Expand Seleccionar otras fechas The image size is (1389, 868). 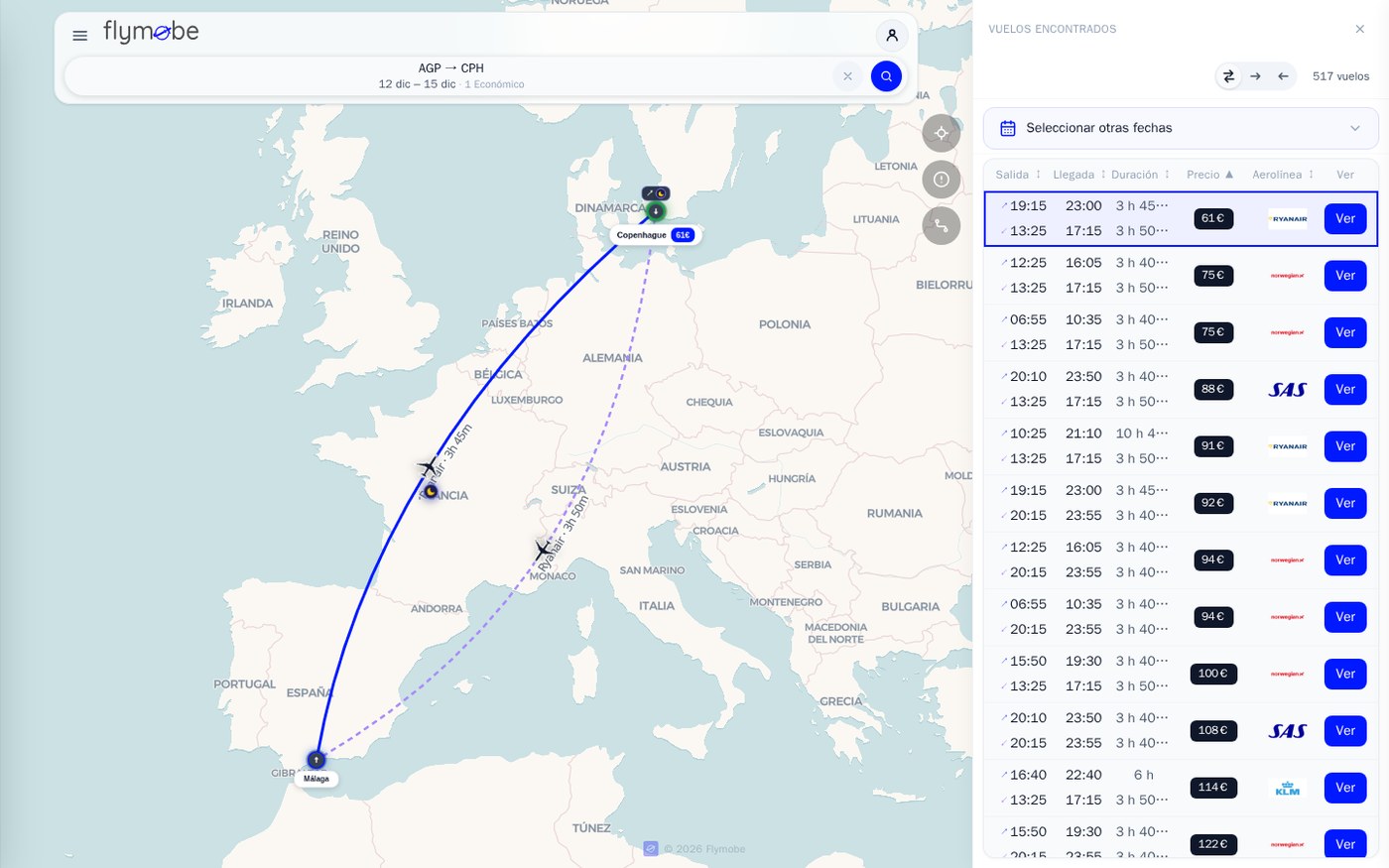1181,128
